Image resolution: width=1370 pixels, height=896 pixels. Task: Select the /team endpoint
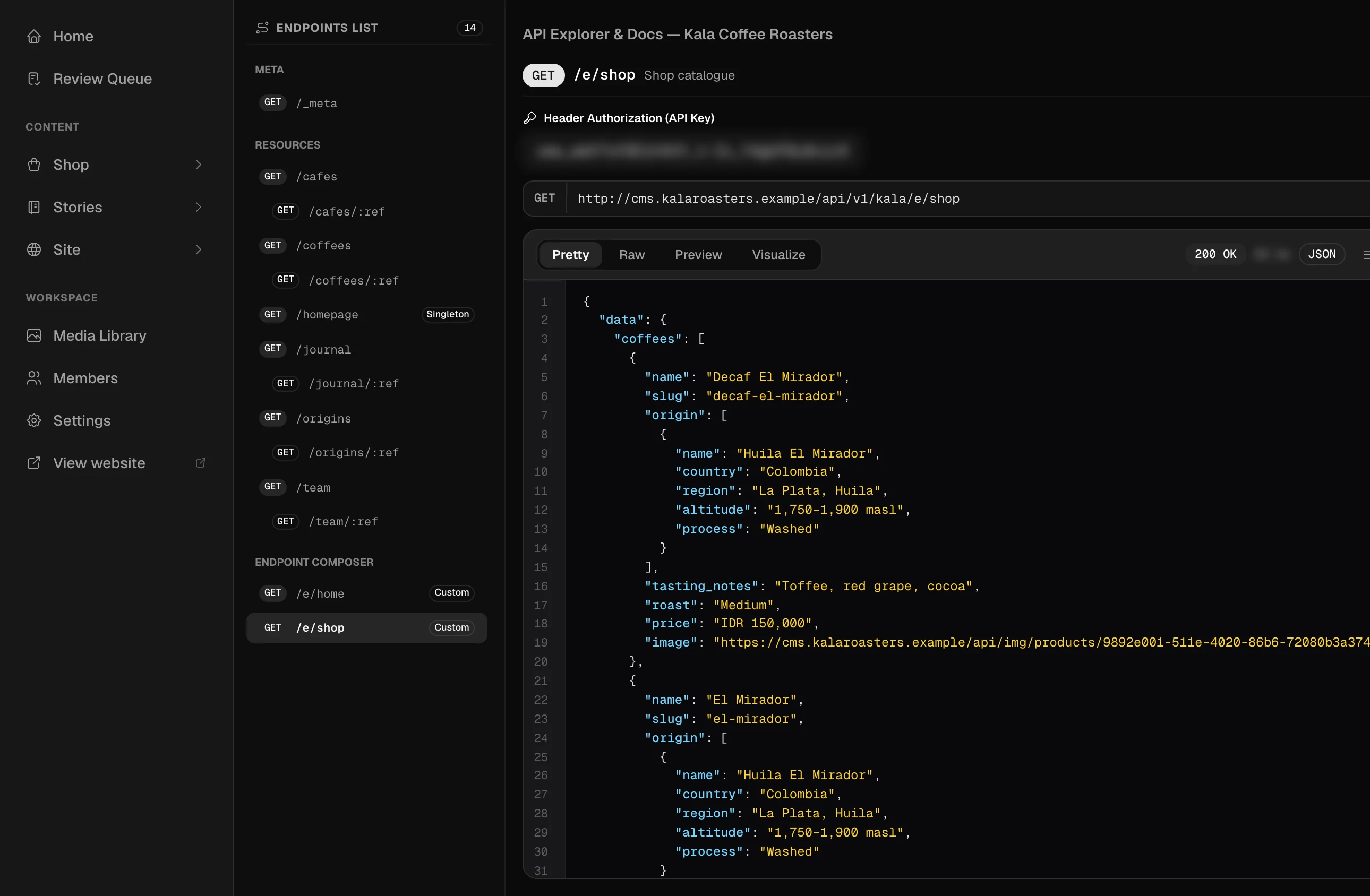pyautogui.click(x=367, y=487)
